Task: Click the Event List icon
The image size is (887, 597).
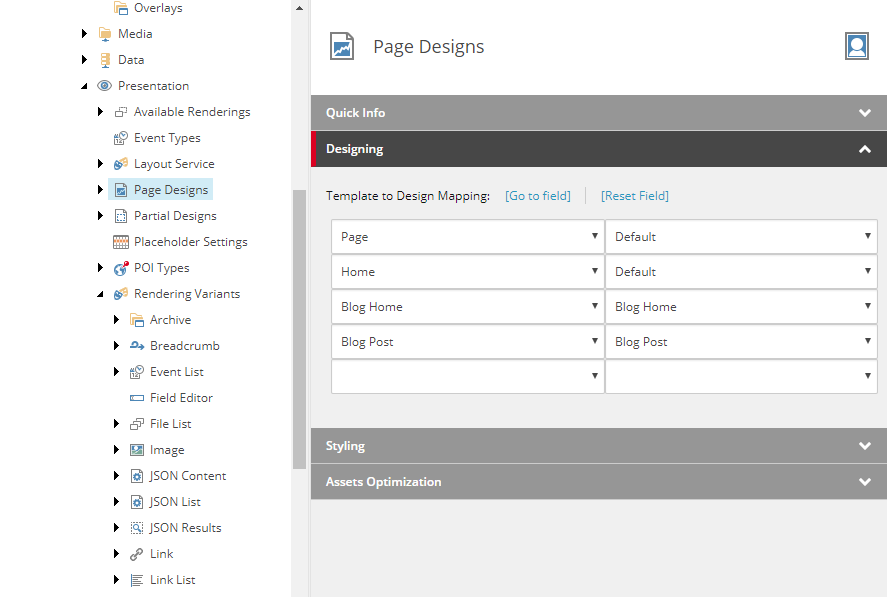Action: click(x=136, y=372)
